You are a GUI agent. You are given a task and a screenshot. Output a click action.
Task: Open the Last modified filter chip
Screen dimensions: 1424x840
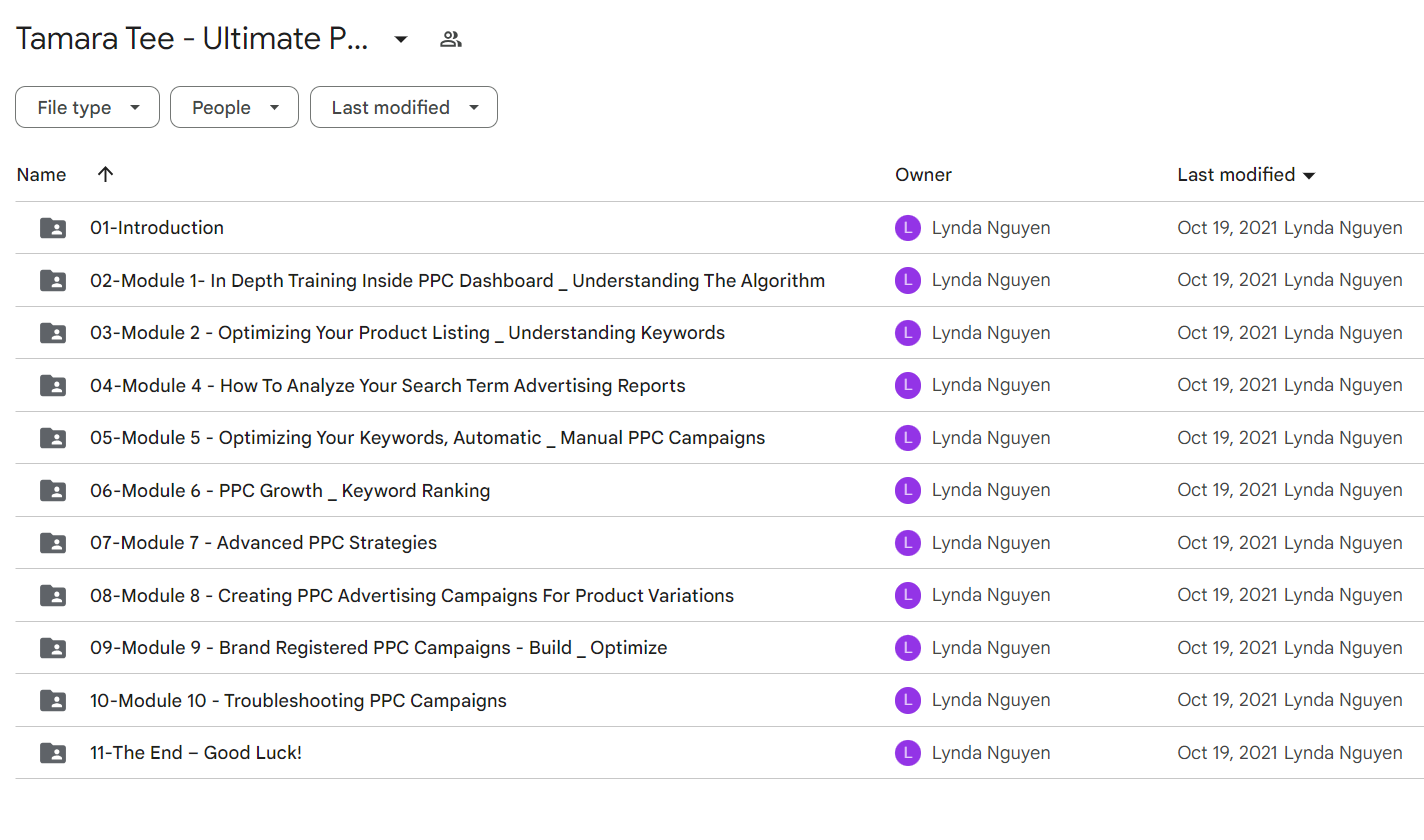pyautogui.click(x=404, y=108)
